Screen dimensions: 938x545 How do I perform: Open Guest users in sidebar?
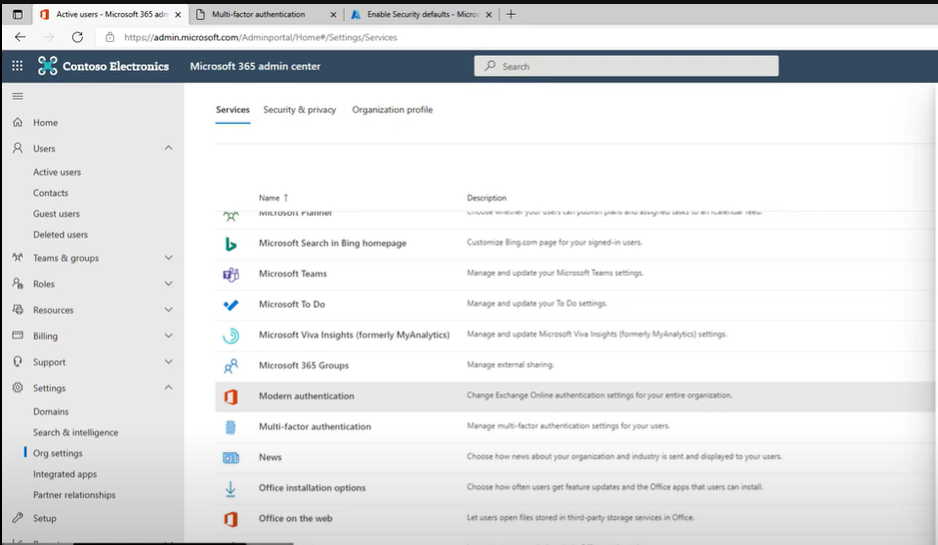[56, 214]
